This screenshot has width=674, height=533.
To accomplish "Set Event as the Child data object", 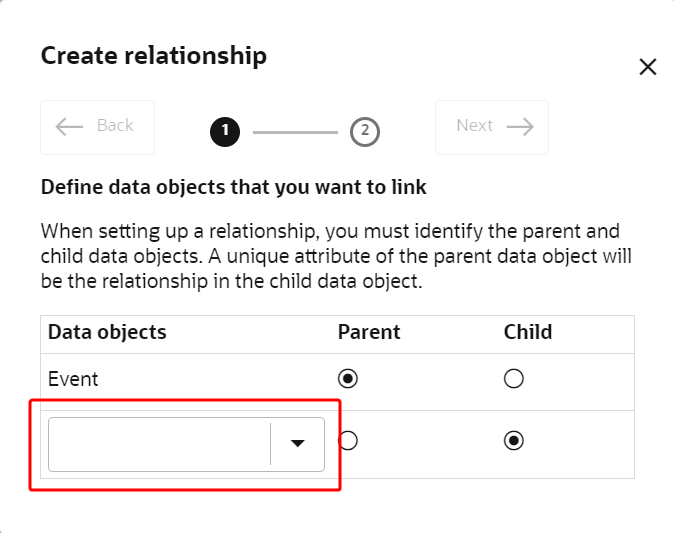I will (514, 379).
